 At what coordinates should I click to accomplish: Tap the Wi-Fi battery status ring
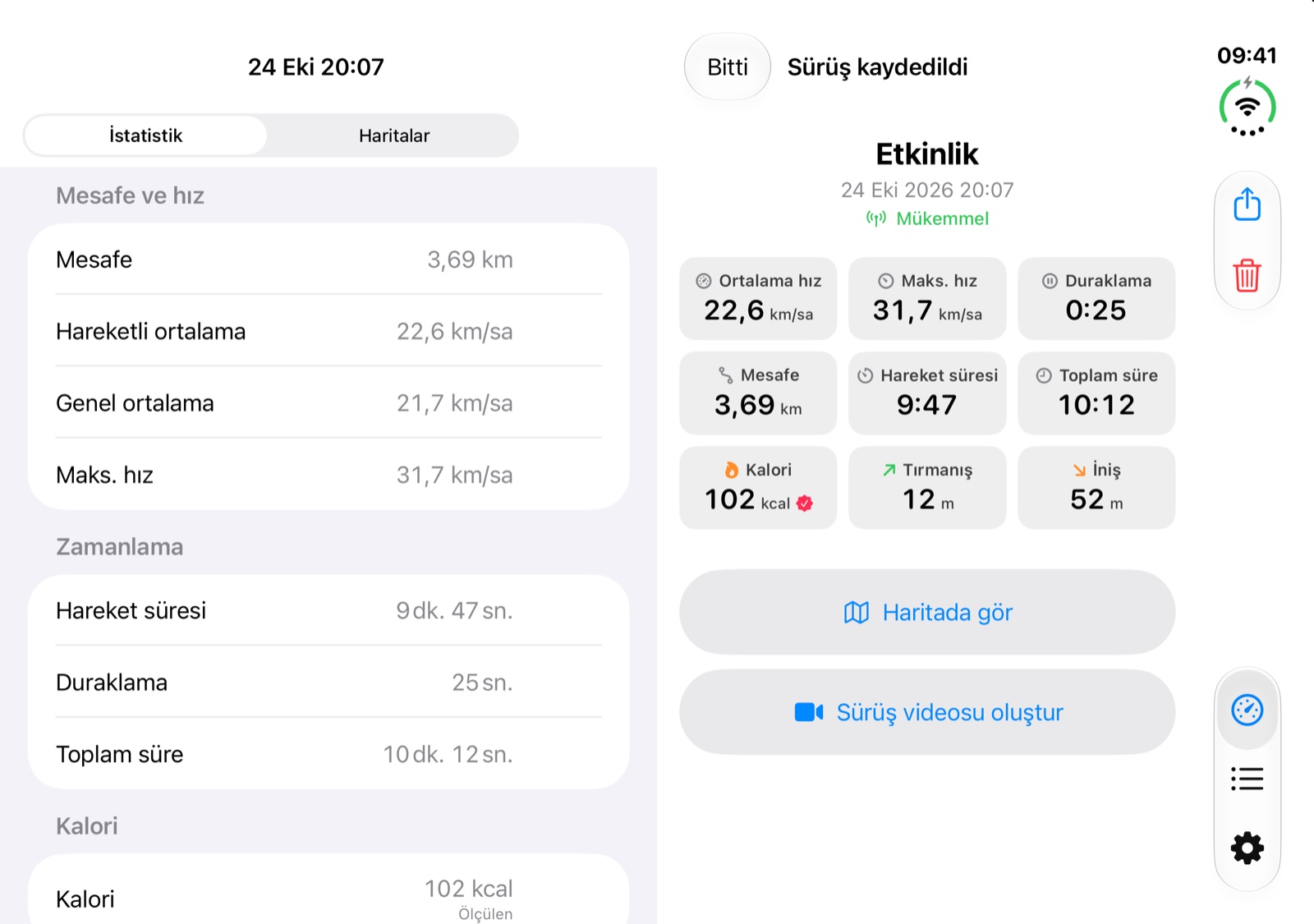click(x=1247, y=108)
